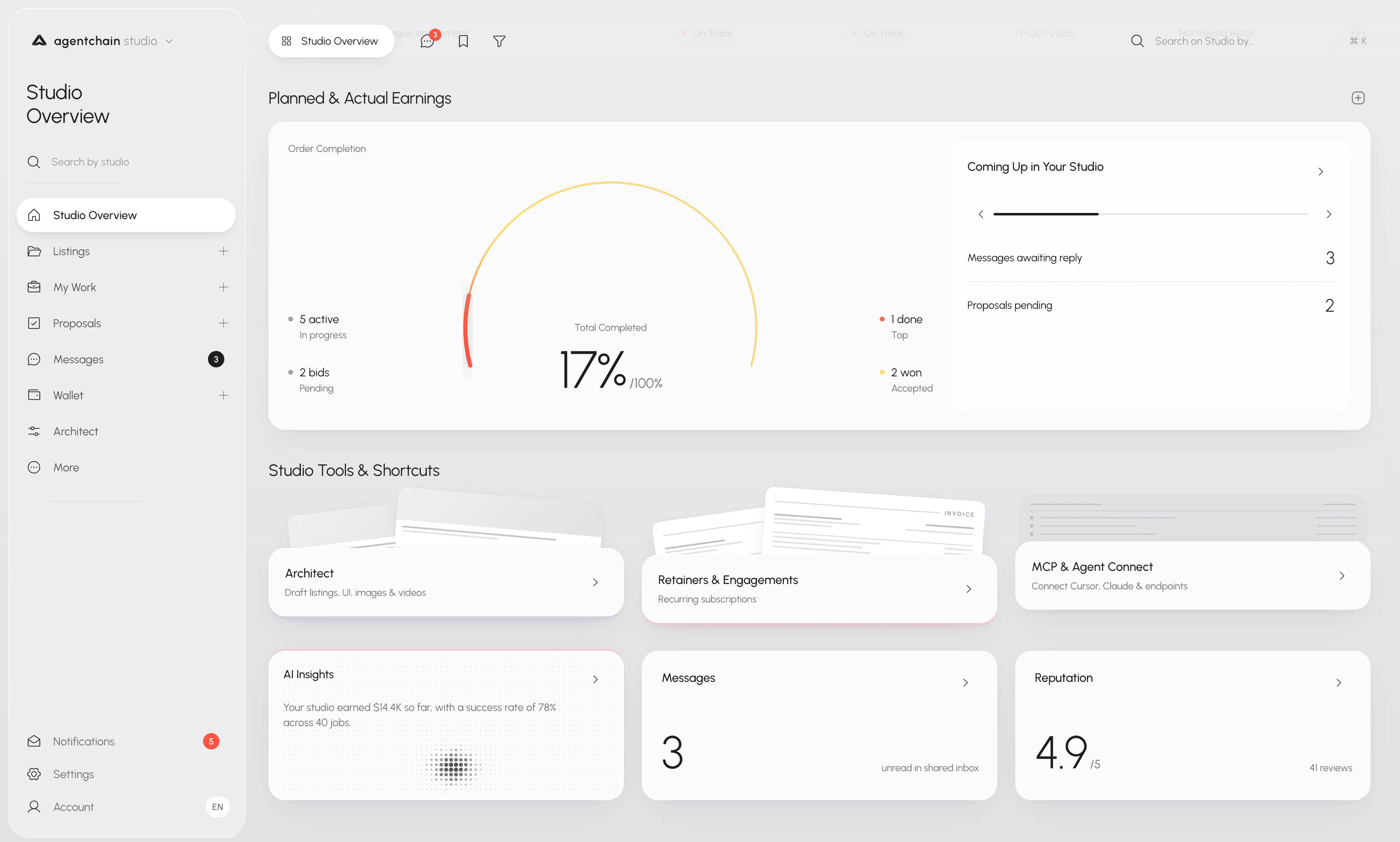Screen dimensions: 1400x842
Task: Go to previous carousel slide arrow
Action: coord(980,214)
